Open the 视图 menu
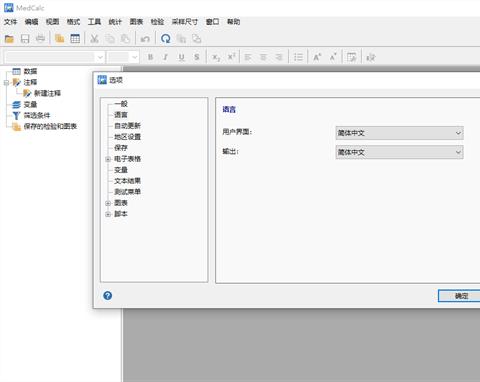The width and height of the screenshot is (480, 382). click(52, 22)
